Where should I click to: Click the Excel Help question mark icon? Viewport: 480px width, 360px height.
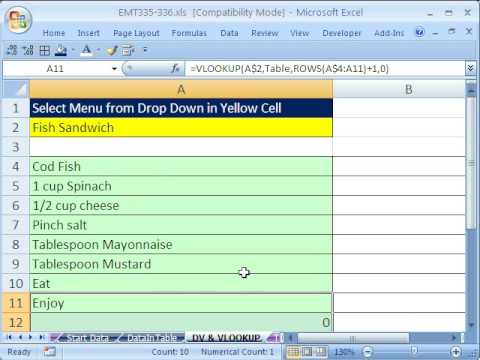[x=420, y=32]
